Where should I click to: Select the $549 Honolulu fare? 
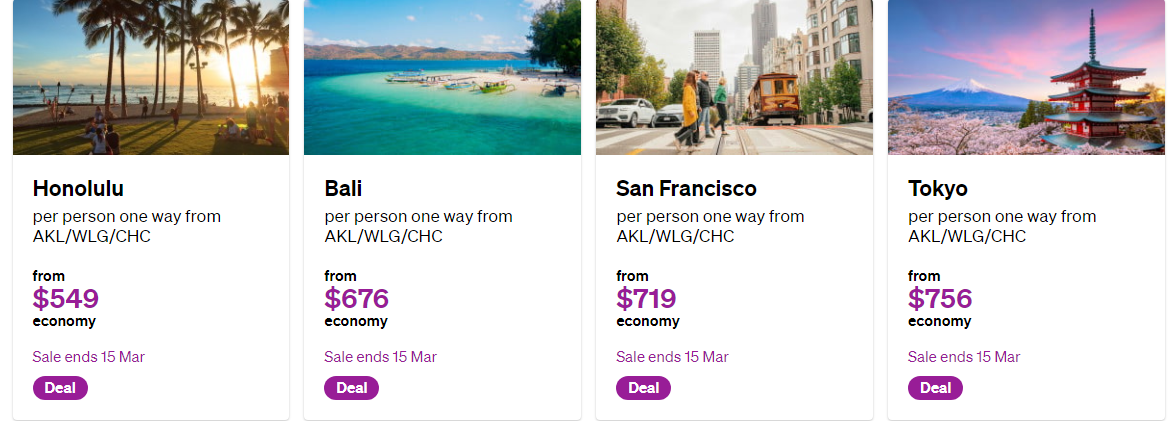66,299
